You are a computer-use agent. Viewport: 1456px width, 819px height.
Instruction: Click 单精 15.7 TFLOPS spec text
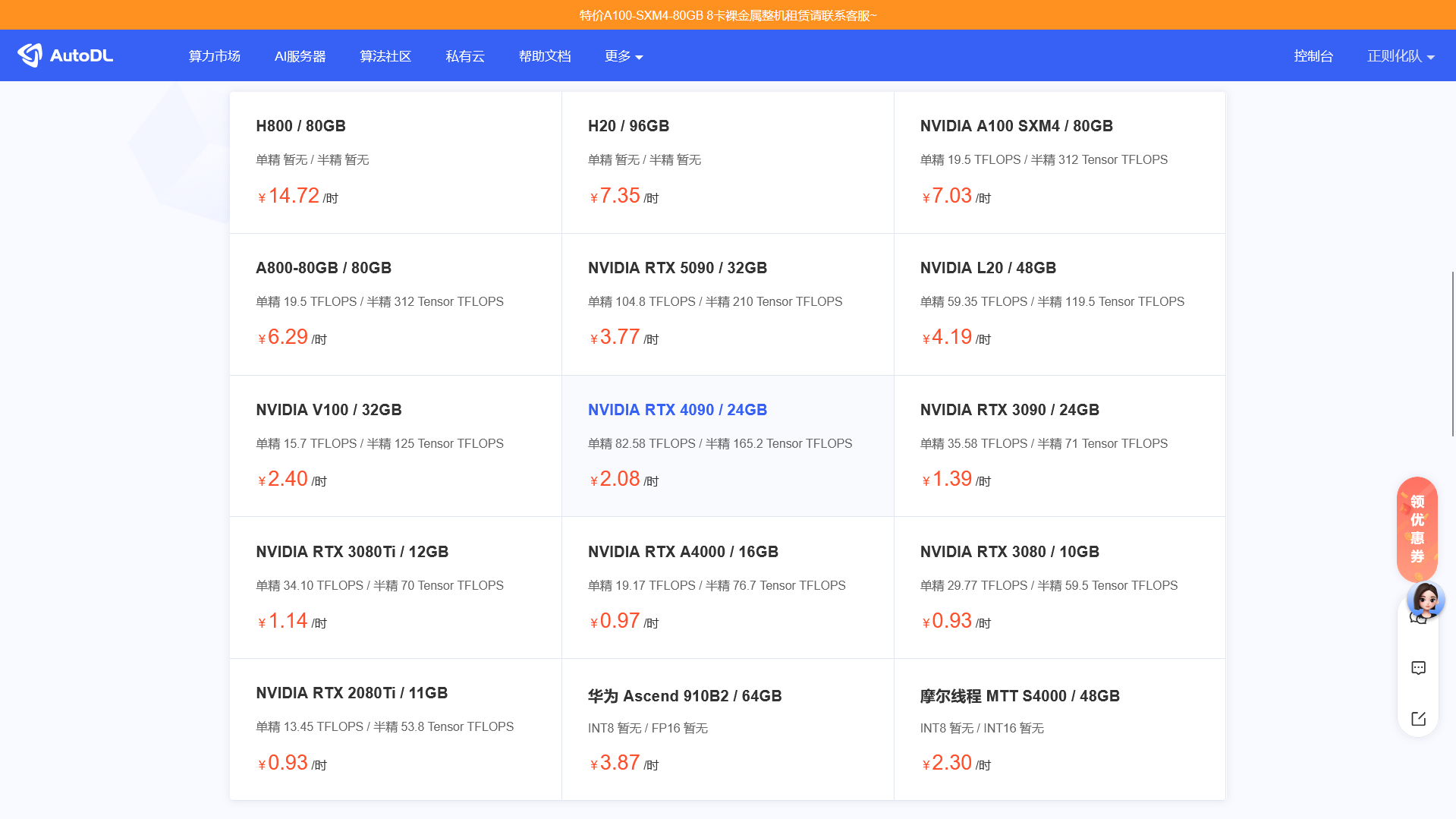point(307,444)
